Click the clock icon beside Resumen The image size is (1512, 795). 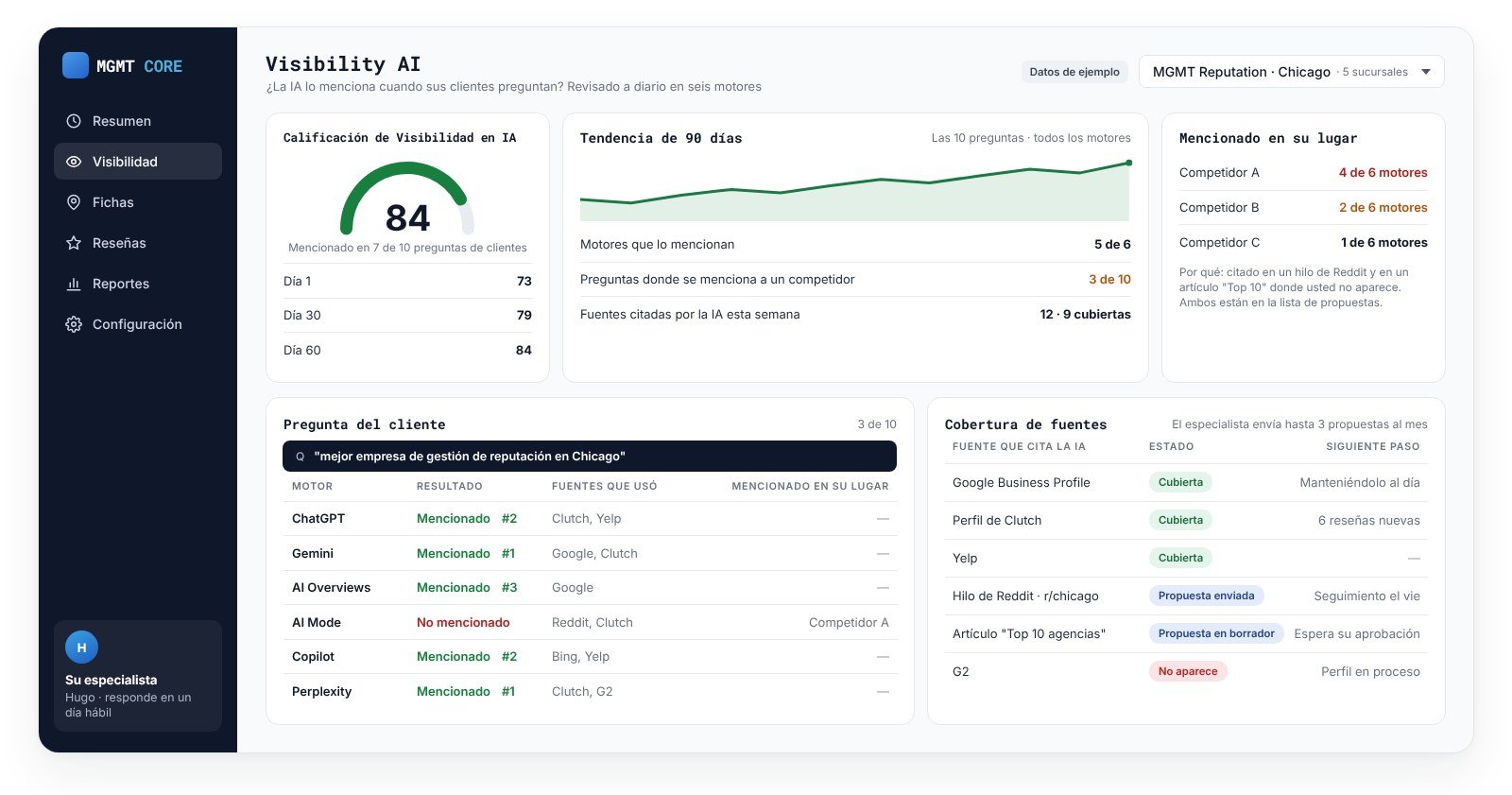[x=74, y=121]
